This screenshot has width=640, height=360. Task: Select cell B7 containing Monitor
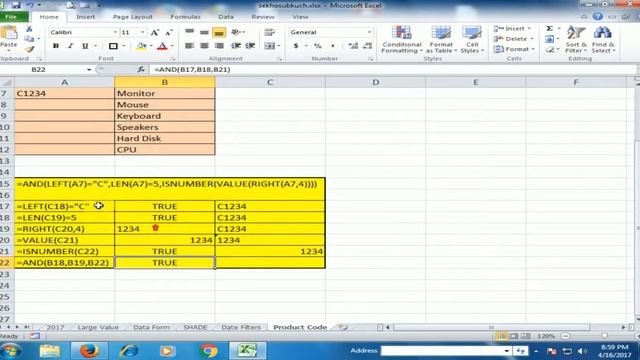(x=164, y=93)
